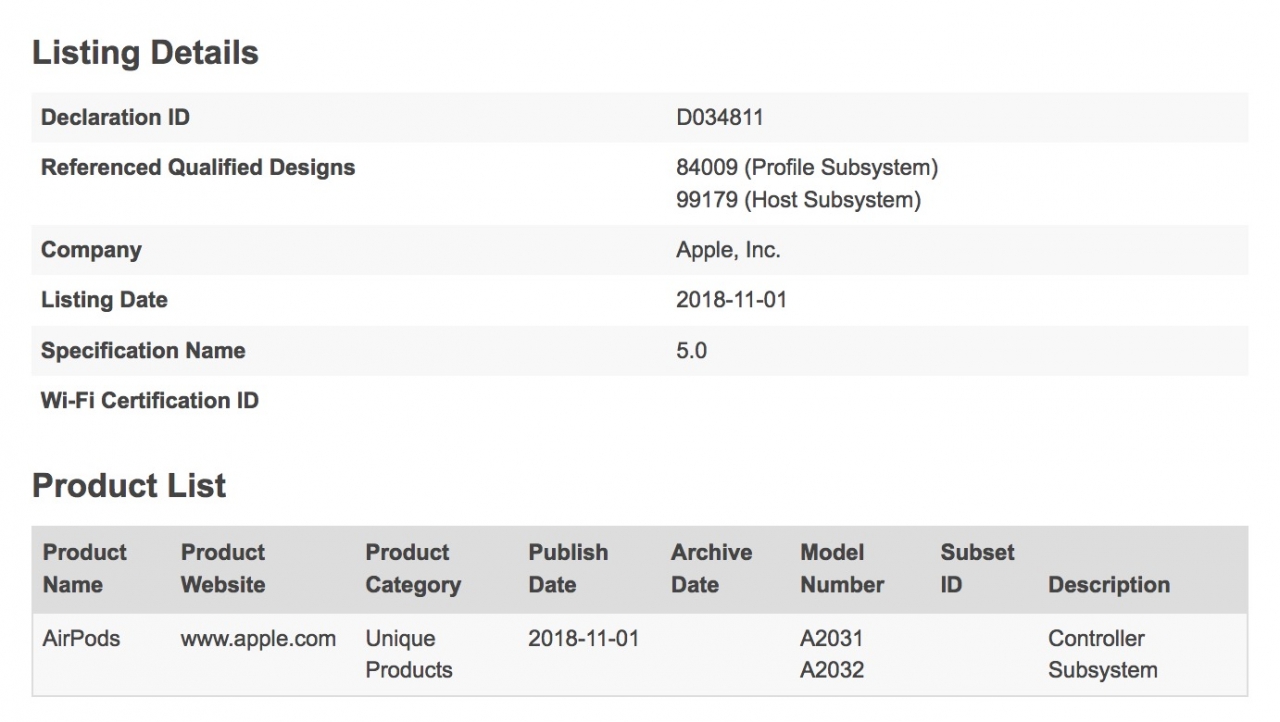This screenshot has height=722, width=1280.
Task: Click the Product Category column header
Action: (x=413, y=568)
